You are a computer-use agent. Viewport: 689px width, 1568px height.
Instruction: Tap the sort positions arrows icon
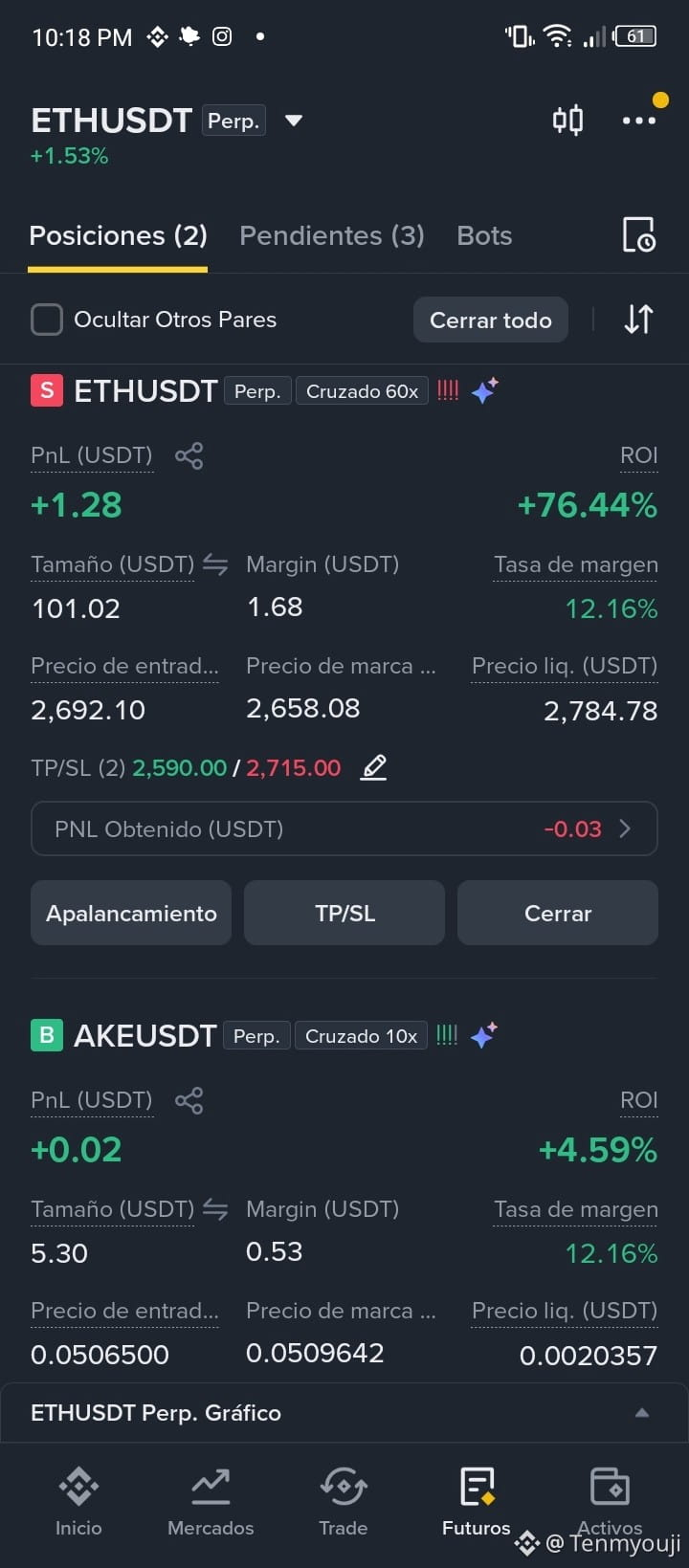pos(638,320)
